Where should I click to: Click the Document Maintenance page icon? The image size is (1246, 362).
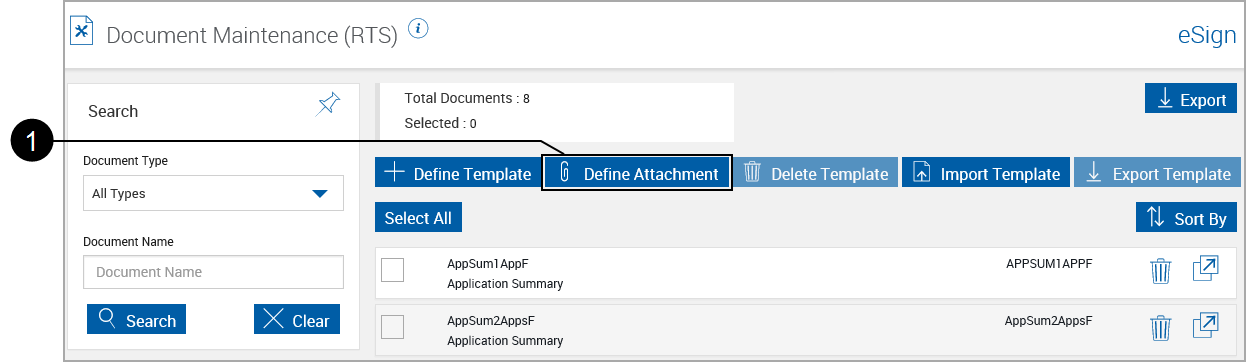81,30
